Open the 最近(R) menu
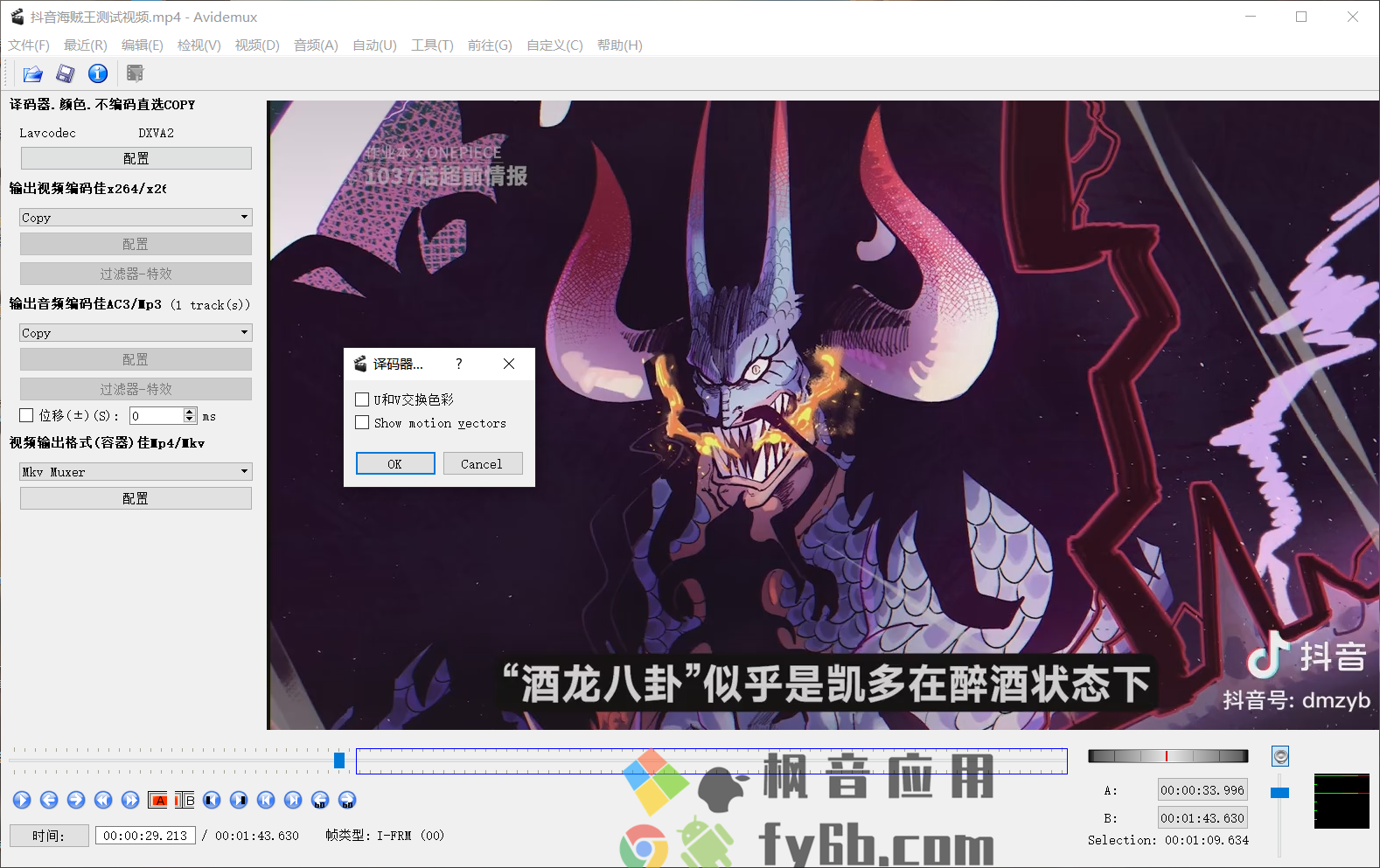 click(86, 45)
